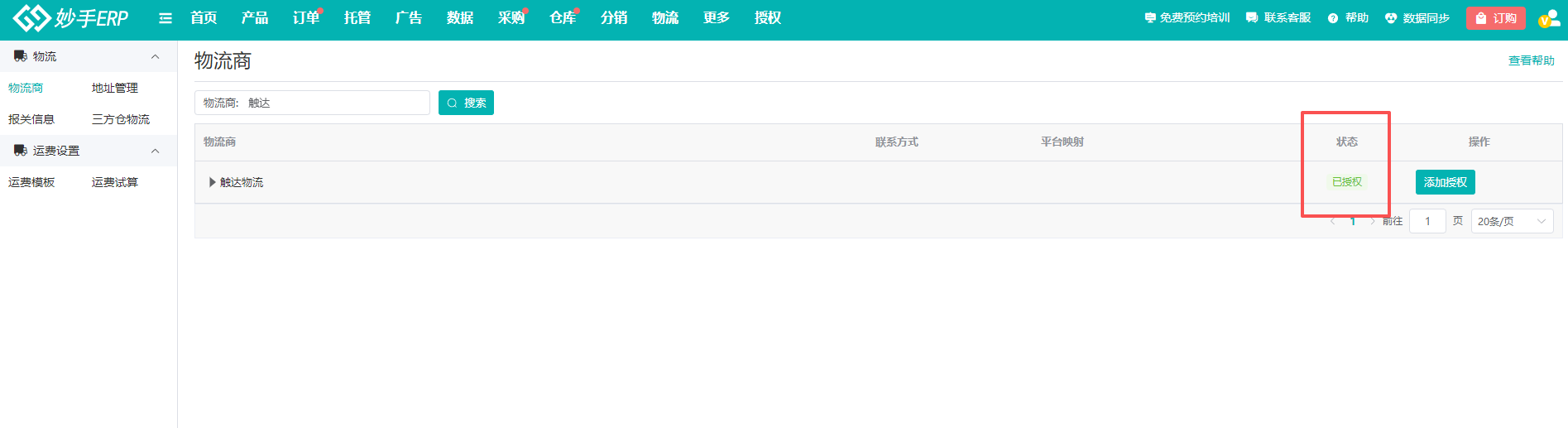The height and width of the screenshot is (428, 1568).
Task: Open 首页 in top navigation
Action: [204, 18]
